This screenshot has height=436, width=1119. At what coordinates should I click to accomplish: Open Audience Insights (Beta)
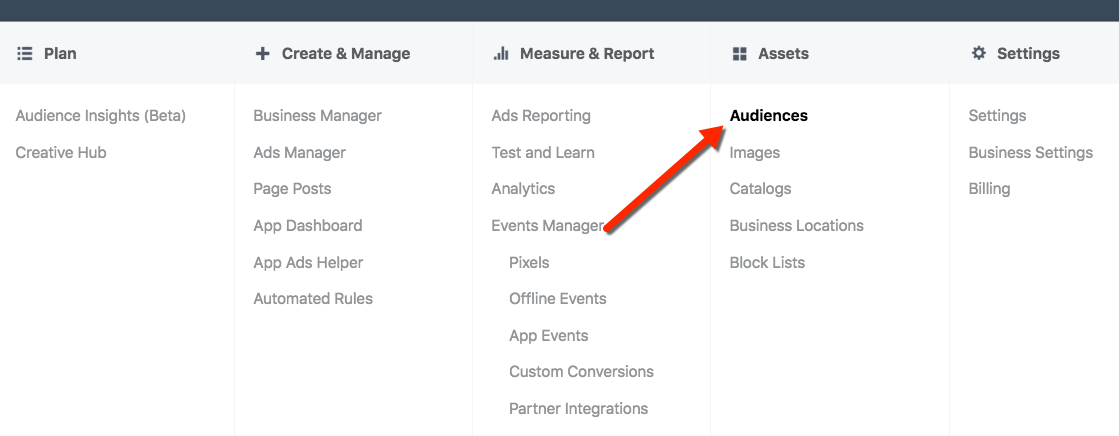(x=101, y=116)
